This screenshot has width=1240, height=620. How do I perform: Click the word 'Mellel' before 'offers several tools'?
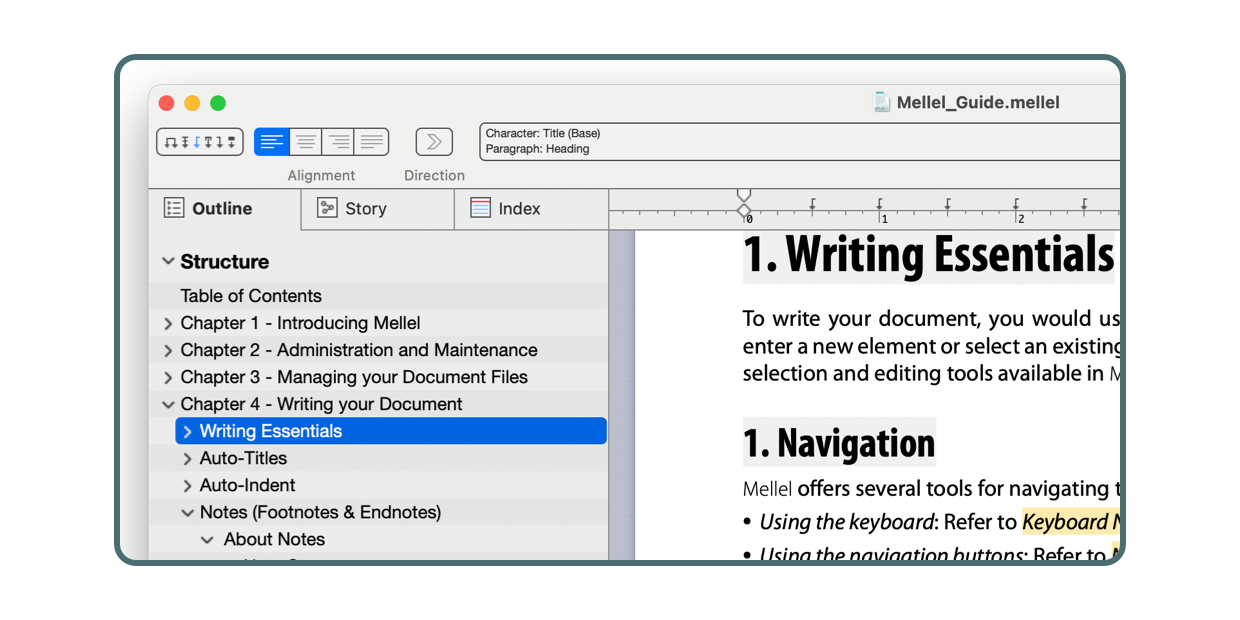pos(768,489)
